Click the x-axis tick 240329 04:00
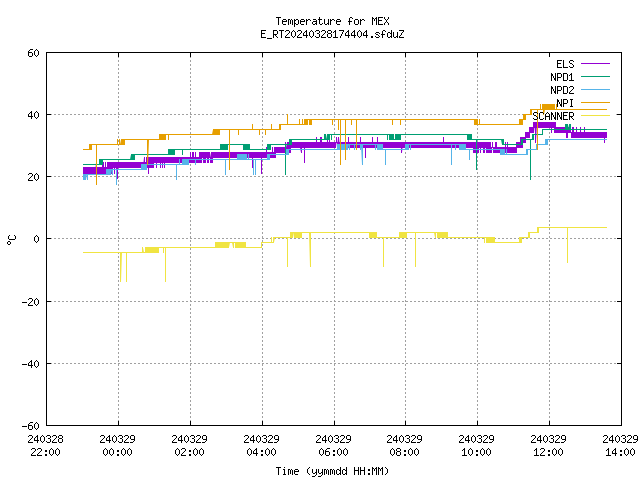 point(261,445)
